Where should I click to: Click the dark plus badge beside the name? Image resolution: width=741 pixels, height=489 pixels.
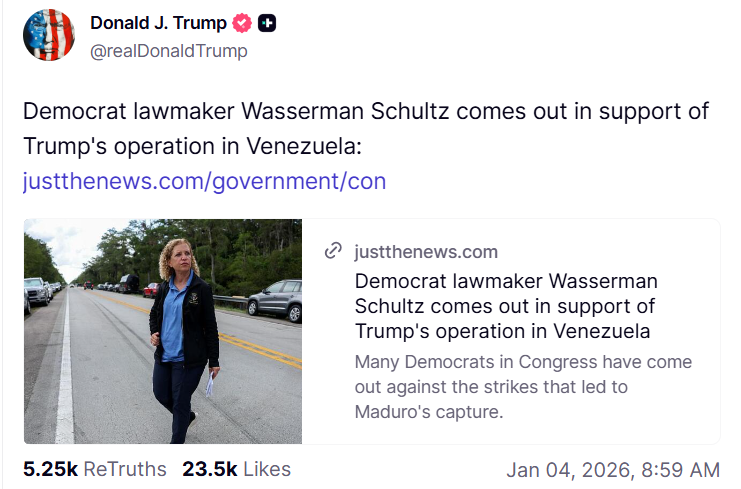tap(267, 23)
